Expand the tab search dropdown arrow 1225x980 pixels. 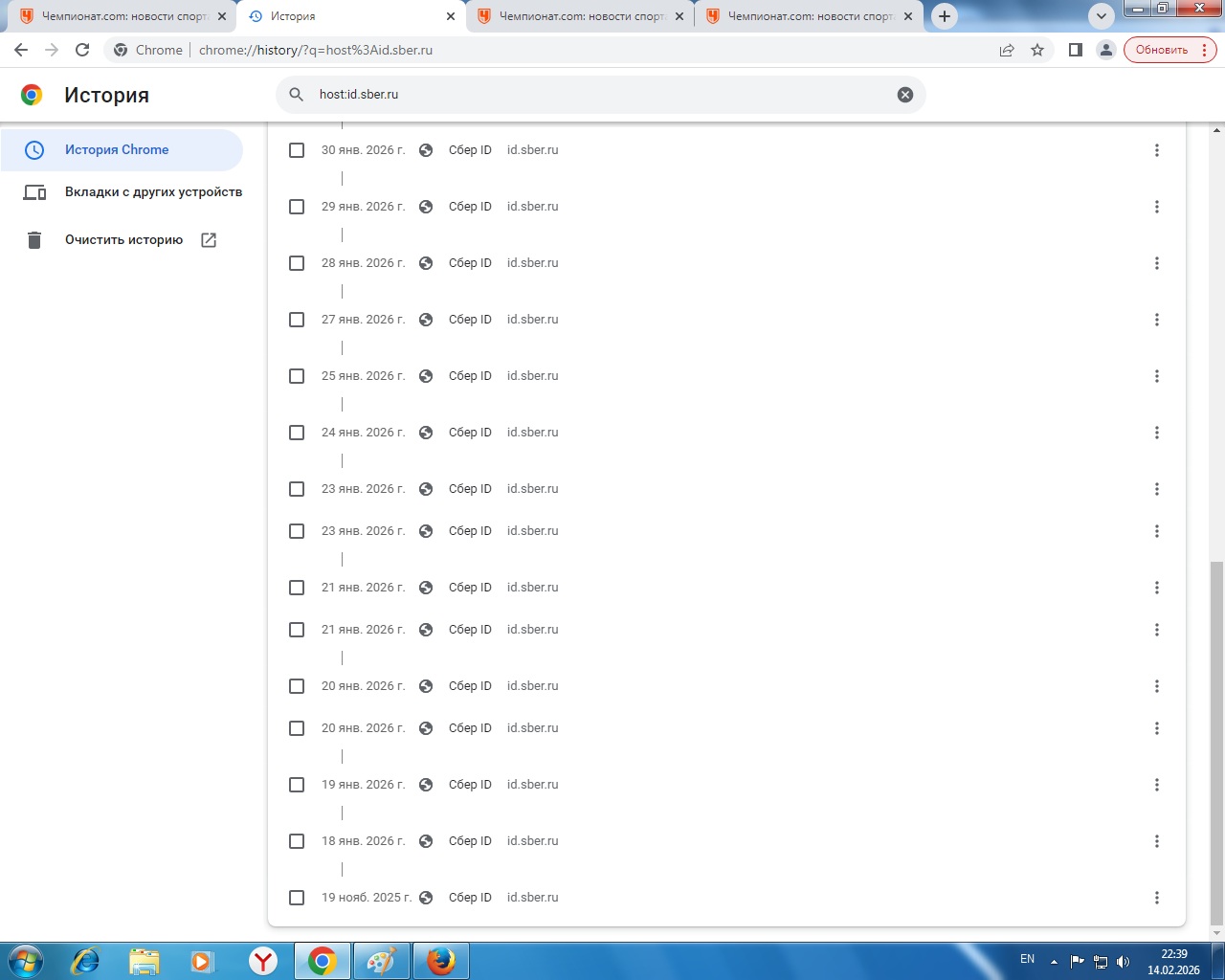click(1102, 16)
